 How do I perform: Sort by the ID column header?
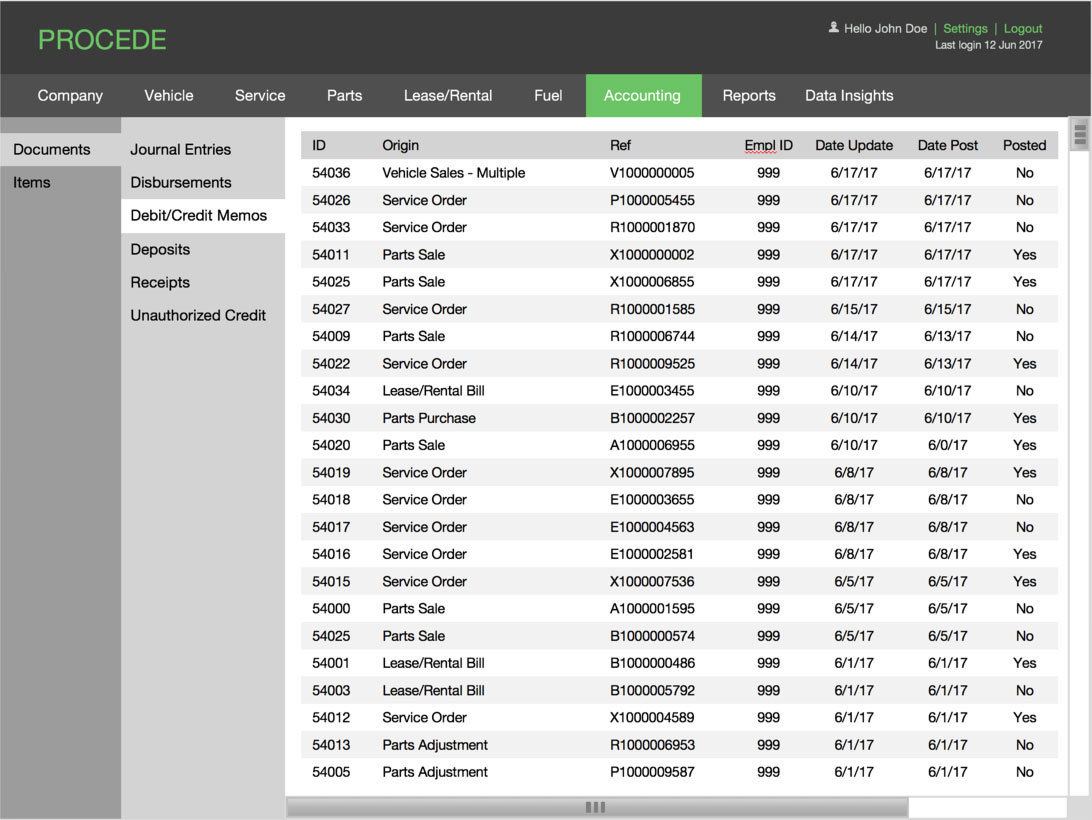click(x=319, y=145)
